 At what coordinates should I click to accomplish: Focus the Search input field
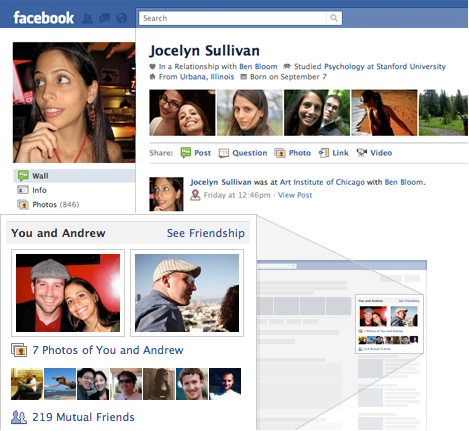pyautogui.click(x=233, y=18)
